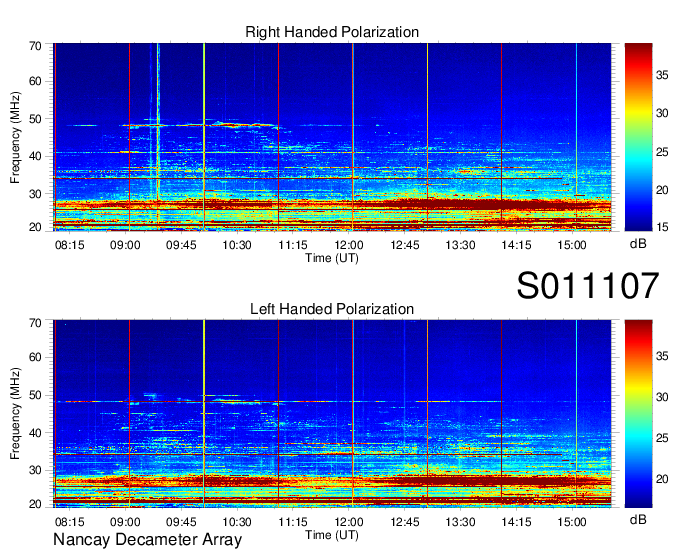Click the 14:15 tick label on top plot

pyautogui.click(x=516, y=245)
